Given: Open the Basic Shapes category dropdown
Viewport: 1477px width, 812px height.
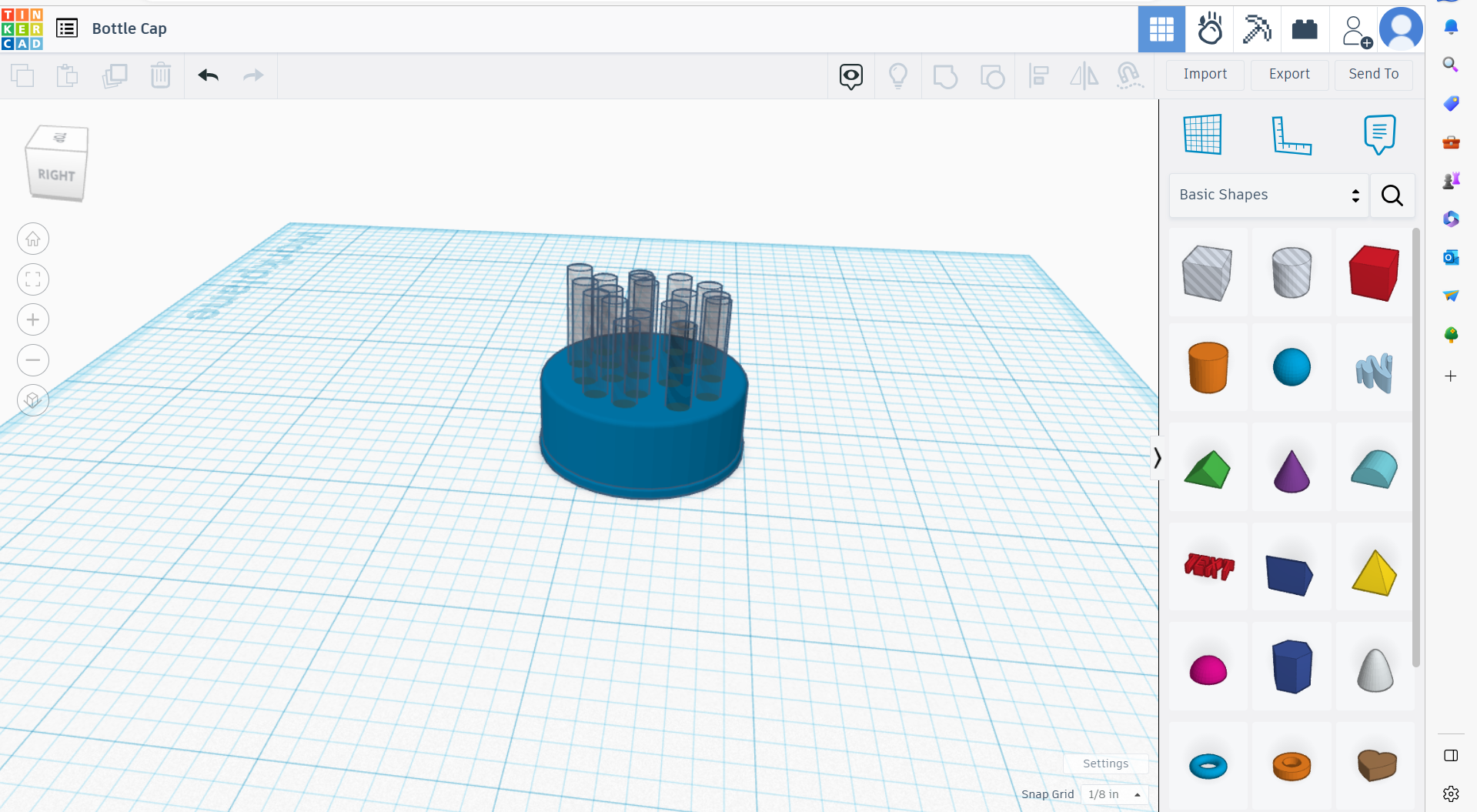Looking at the screenshot, I should point(1268,195).
